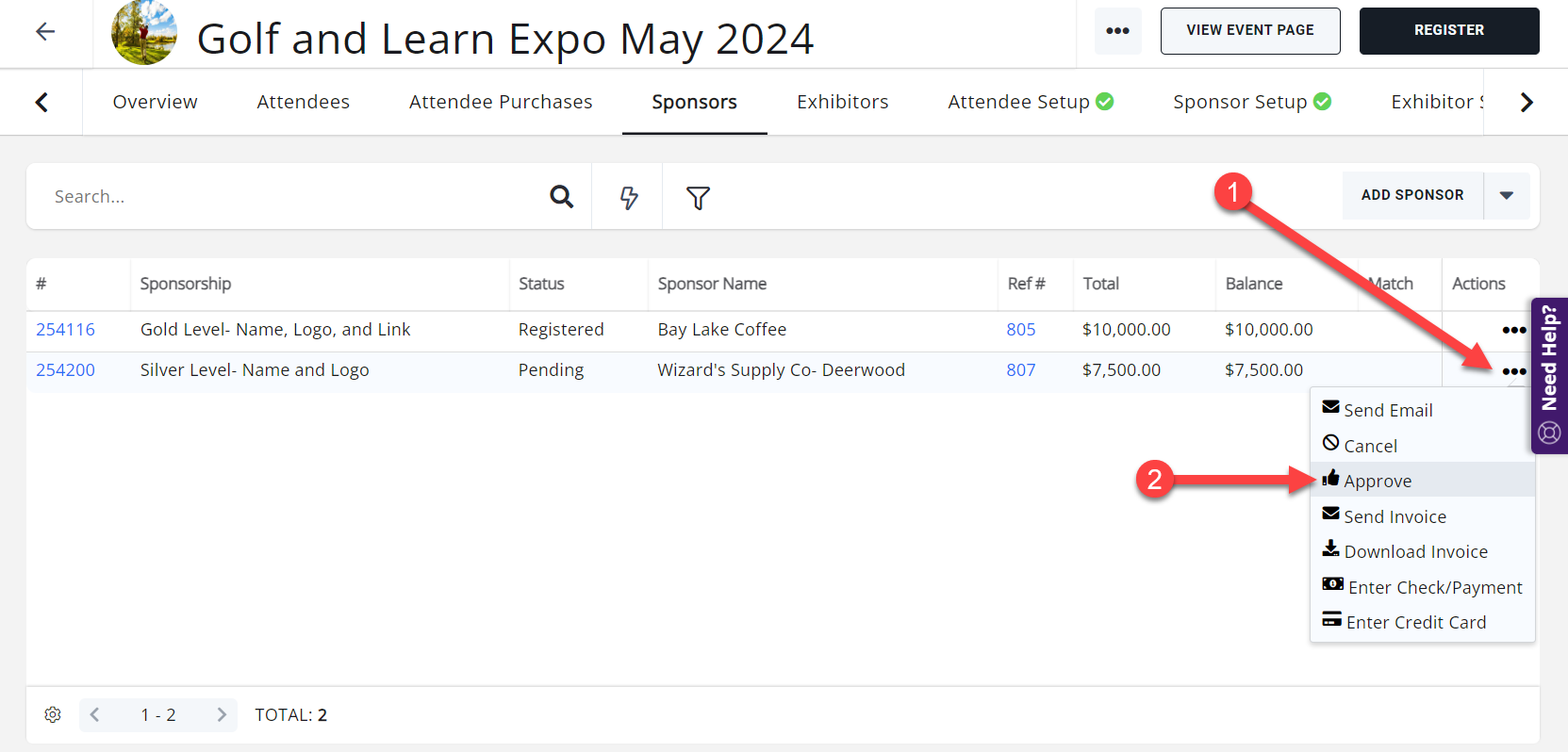Viewport: 1568px width, 752px height.
Task: Click the search magnifier icon
Action: [561, 196]
